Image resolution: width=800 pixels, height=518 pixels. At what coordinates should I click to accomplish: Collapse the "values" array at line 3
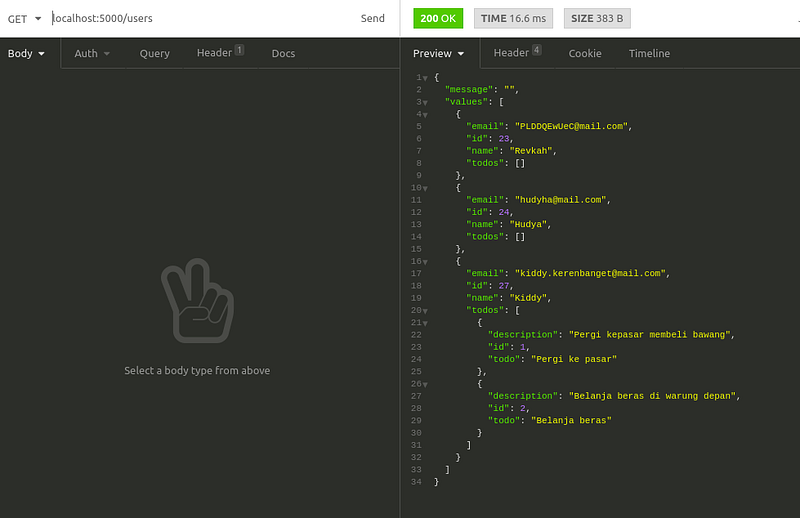tap(425, 103)
